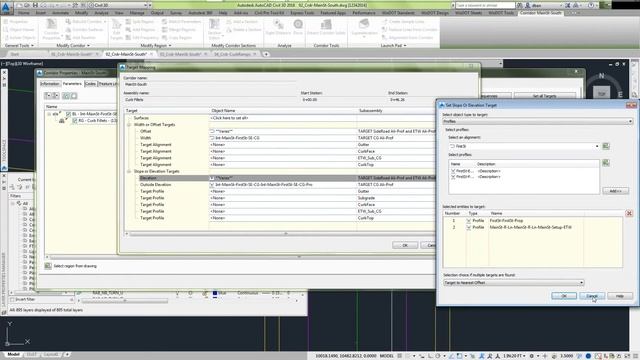Switch to the Start drawing tab
Viewport: 640px width, 360px height.
click(x=15, y=54)
